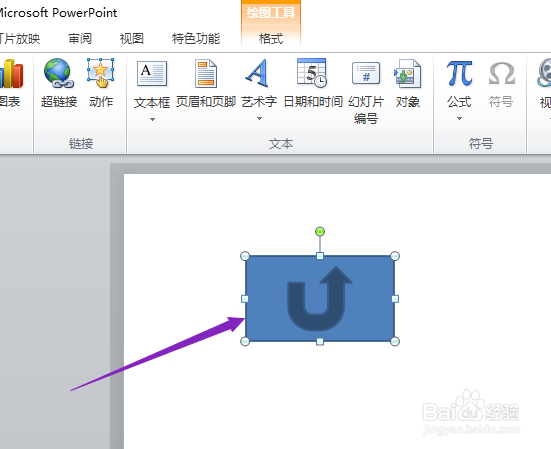The image size is (551, 449).
Task: Click the green rotation handle
Action: (x=320, y=232)
